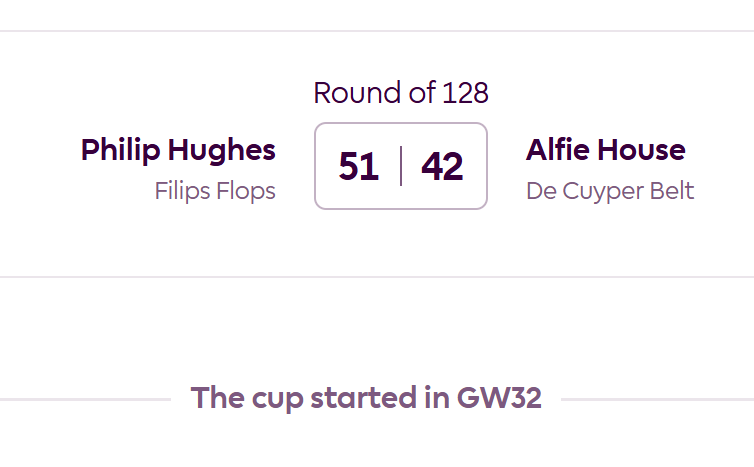The height and width of the screenshot is (467, 754).
Task: View the Filips Flops team
Action: point(215,191)
